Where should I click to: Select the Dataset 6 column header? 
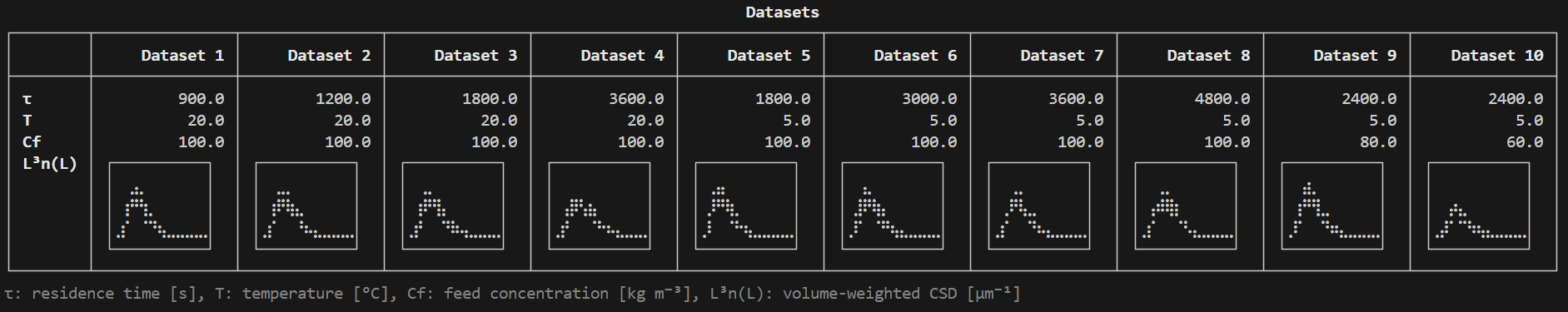(x=915, y=56)
